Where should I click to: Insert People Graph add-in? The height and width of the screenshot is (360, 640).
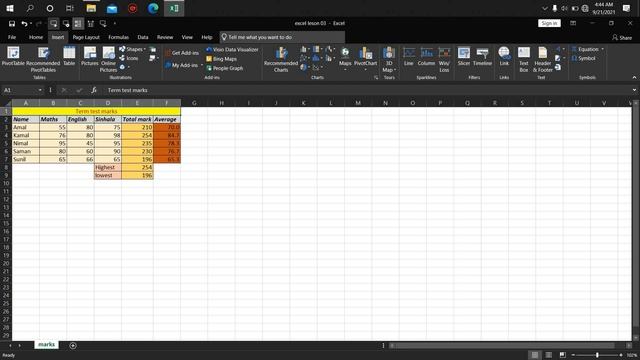(225, 68)
